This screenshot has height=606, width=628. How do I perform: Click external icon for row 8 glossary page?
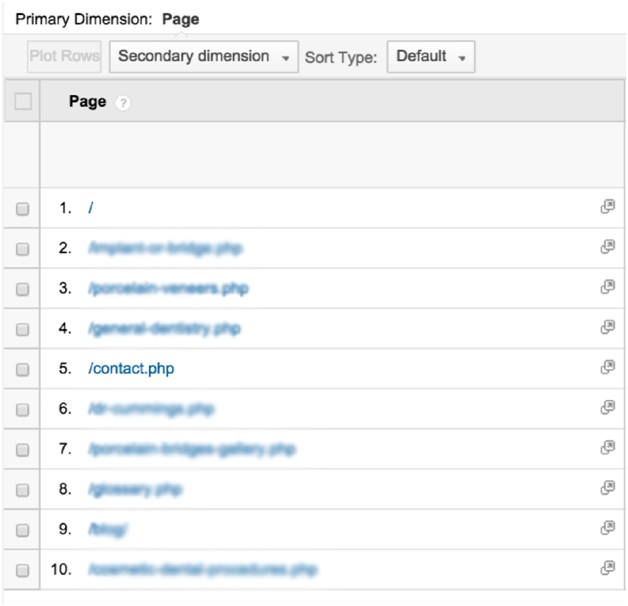tap(606, 488)
